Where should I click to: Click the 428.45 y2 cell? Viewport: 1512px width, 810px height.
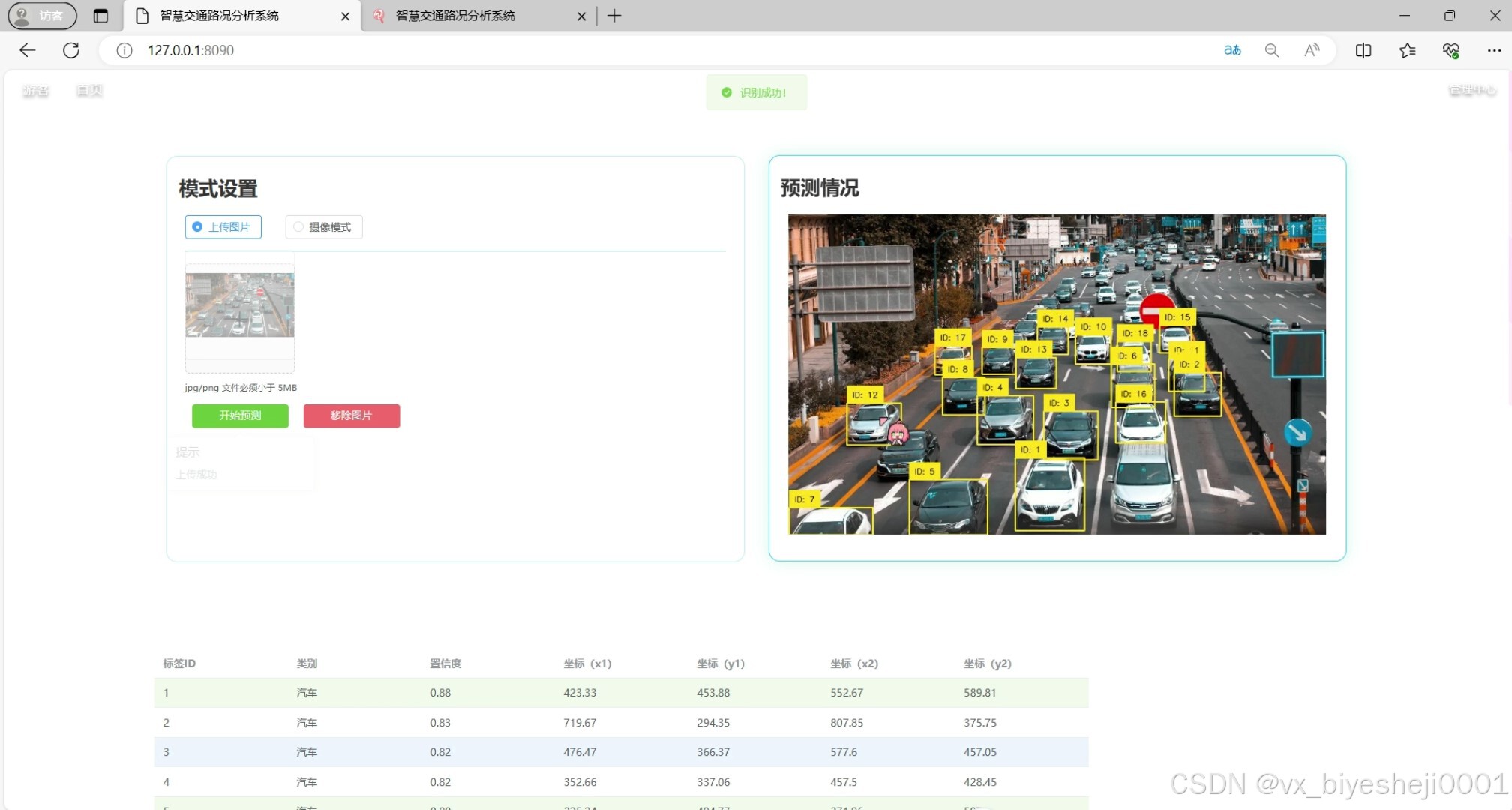980,782
